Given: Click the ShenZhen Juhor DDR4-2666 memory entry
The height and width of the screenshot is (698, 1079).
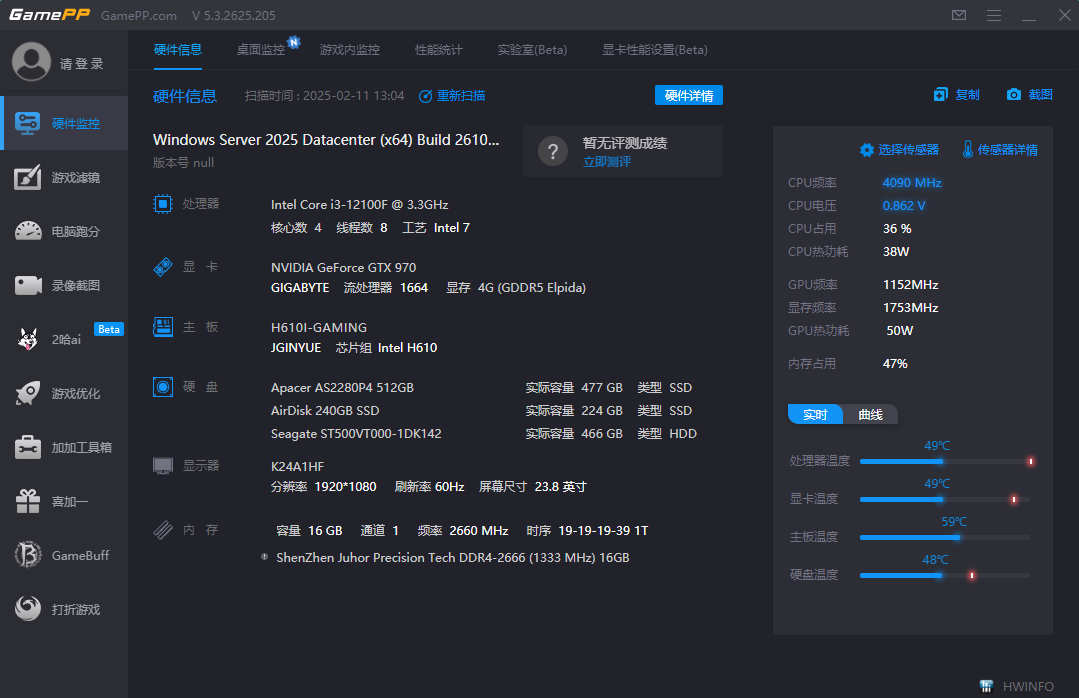Looking at the screenshot, I should [453, 558].
